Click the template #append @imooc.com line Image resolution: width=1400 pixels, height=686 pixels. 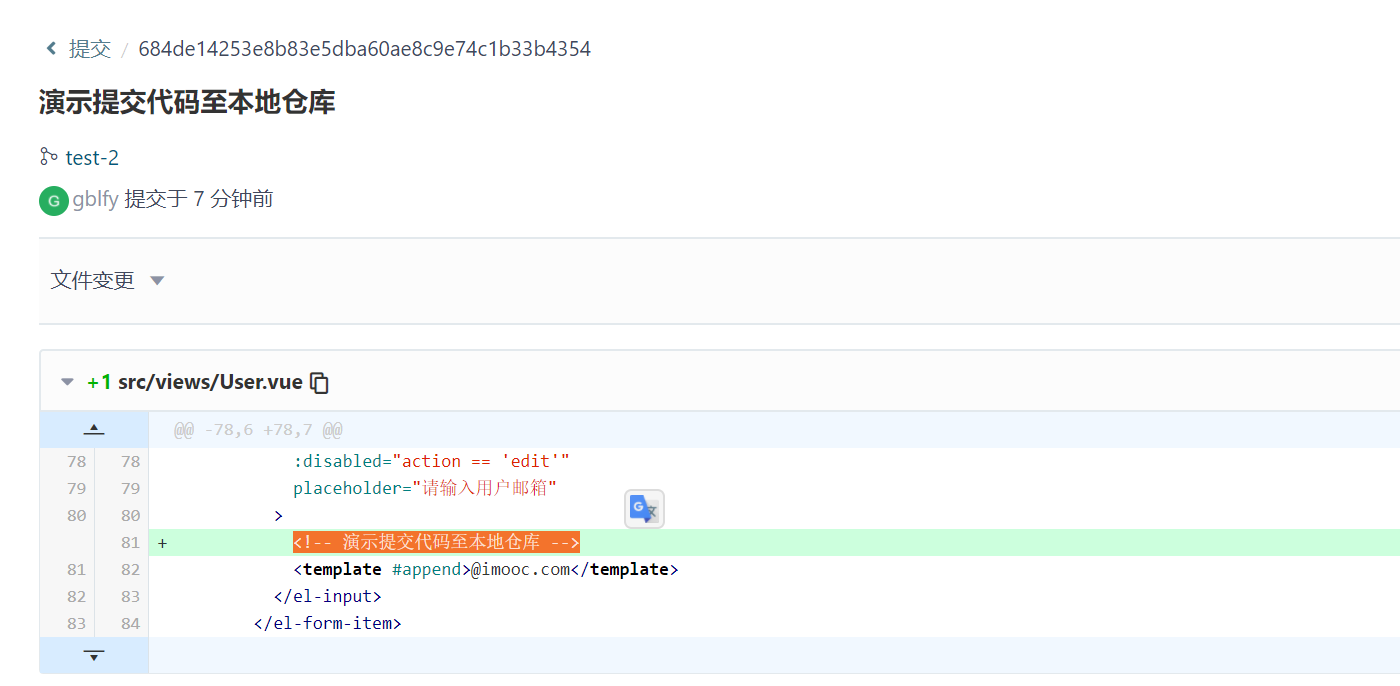coord(486,569)
